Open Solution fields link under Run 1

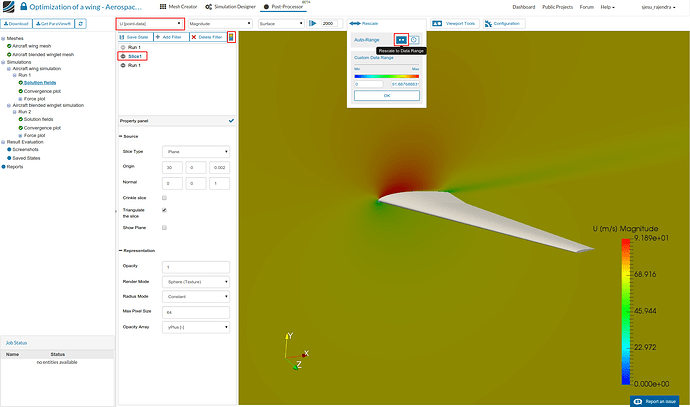point(40,83)
